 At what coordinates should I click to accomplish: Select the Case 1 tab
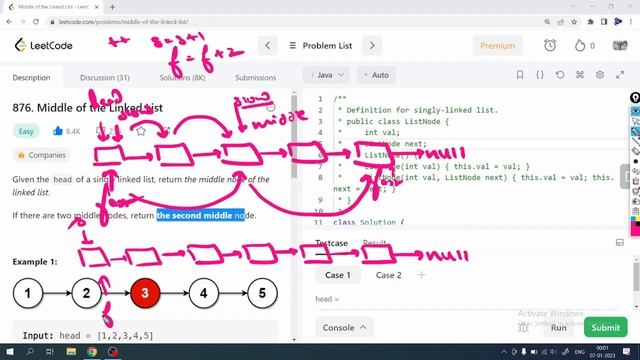(x=338, y=275)
